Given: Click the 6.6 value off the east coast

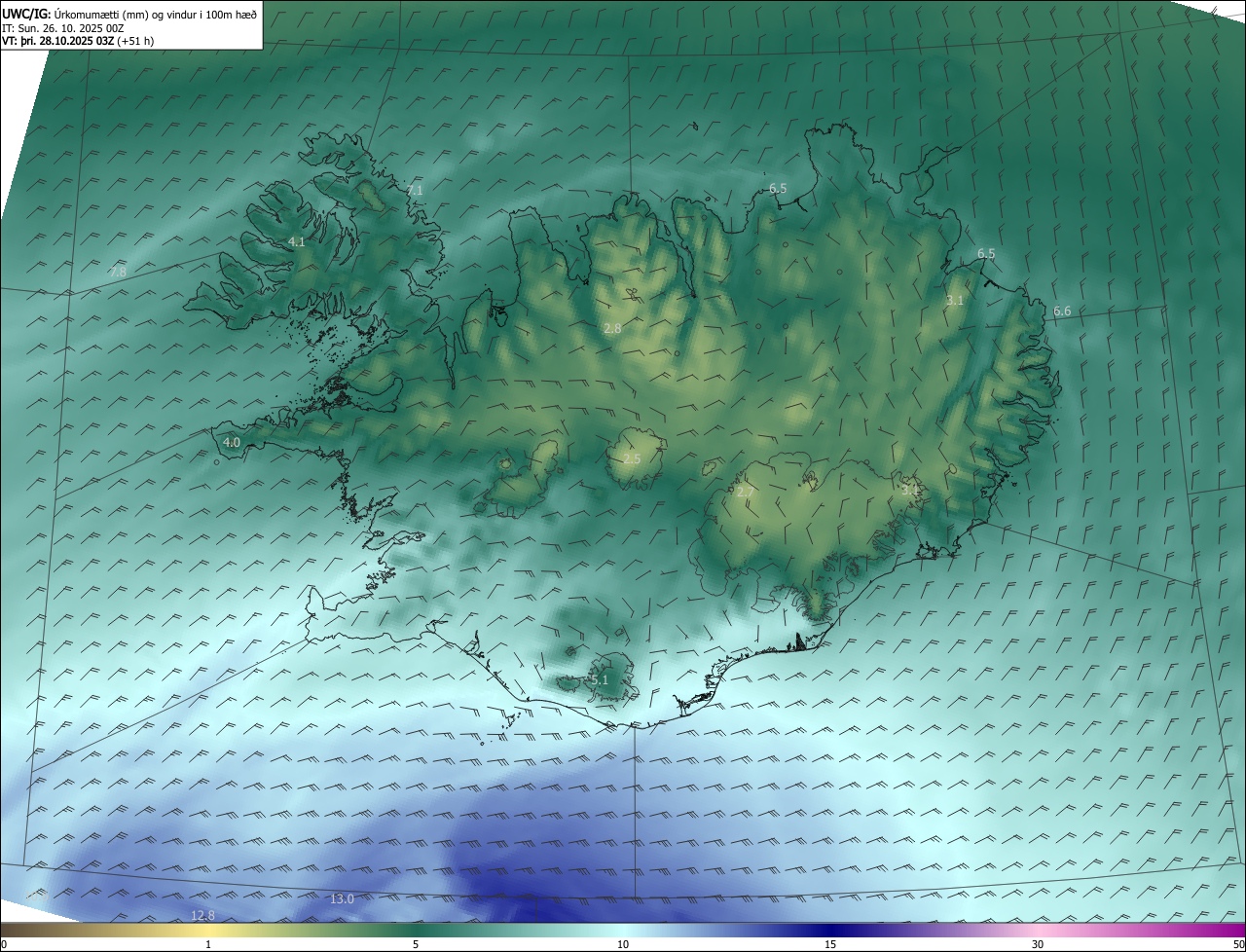Looking at the screenshot, I should [1062, 311].
